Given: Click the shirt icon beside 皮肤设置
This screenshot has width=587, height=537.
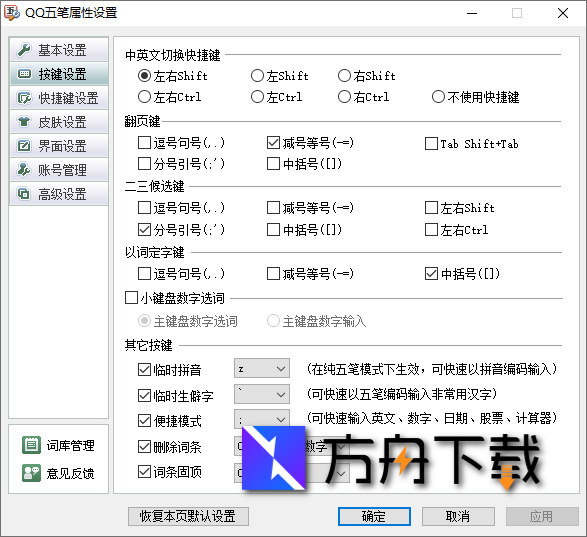Looking at the screenshot, I should (24, 122).
